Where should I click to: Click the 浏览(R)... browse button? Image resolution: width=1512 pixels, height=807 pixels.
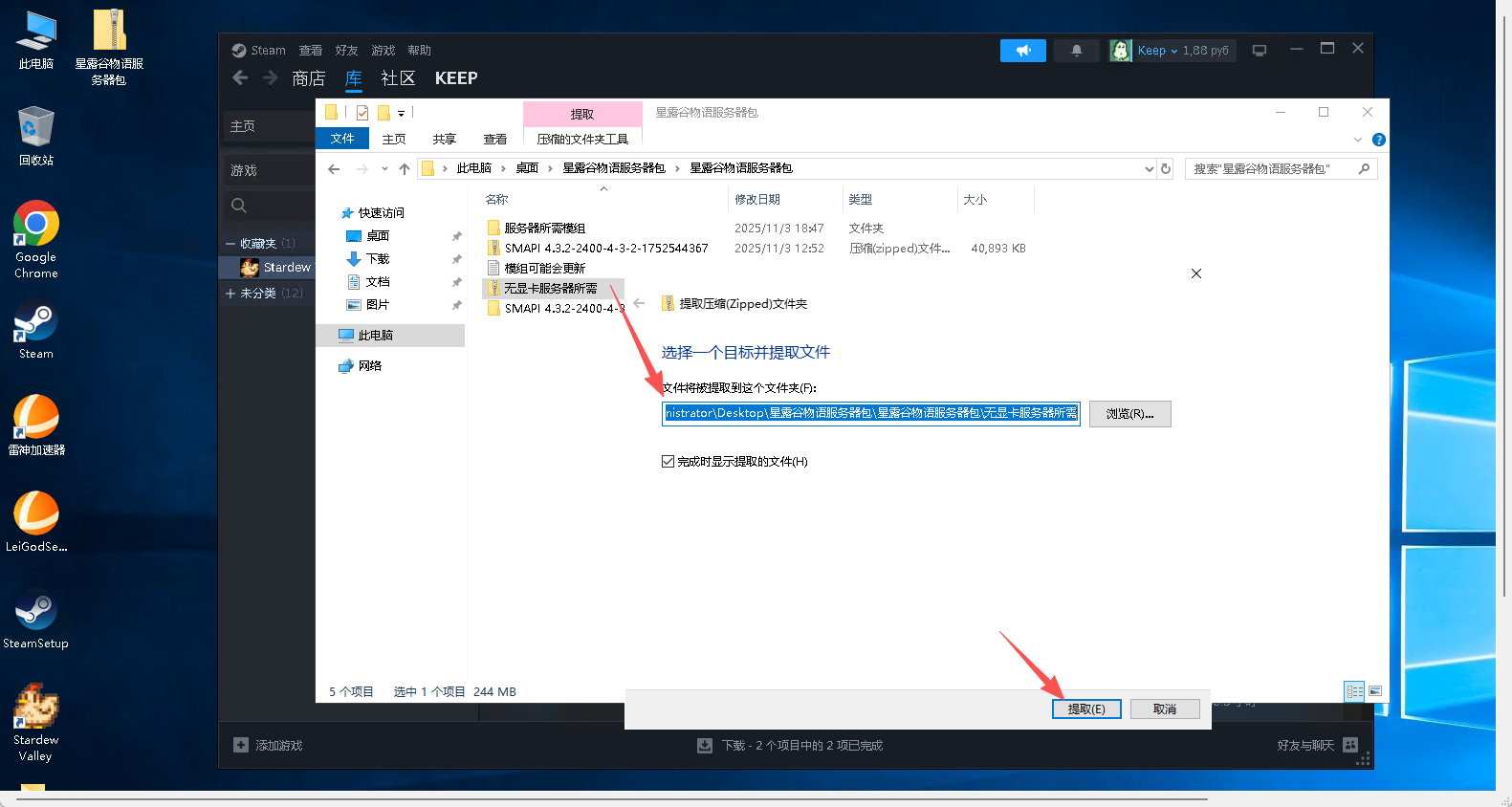[x=1129, y=414]
